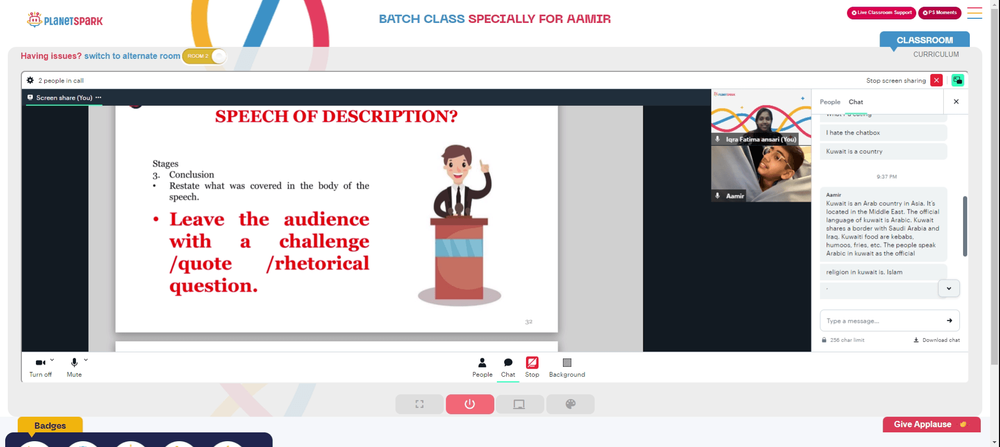
Task: Open Screen share tab three-dot options
Action: [x=98, y=98]
